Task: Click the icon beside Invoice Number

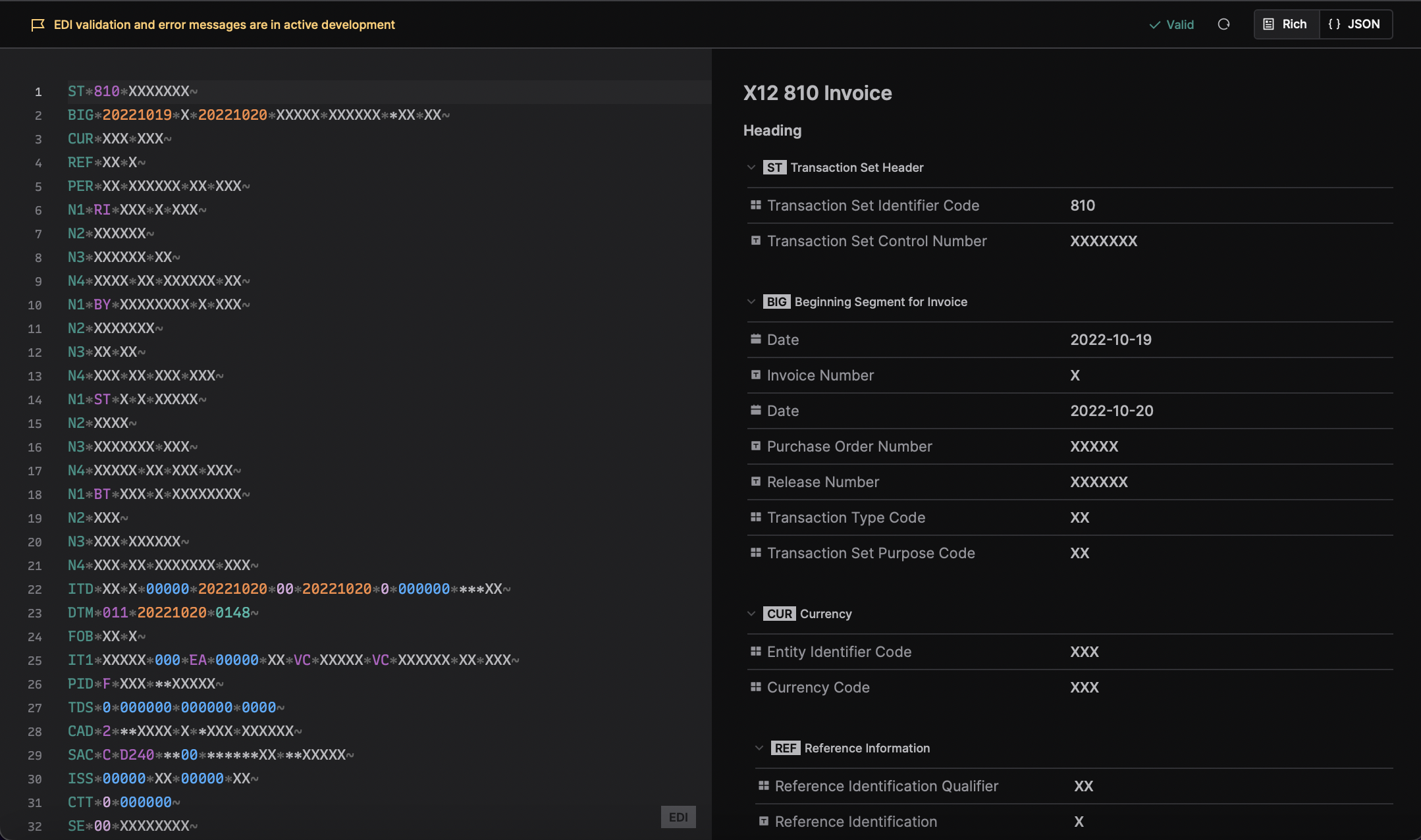Action: (756, 375)
